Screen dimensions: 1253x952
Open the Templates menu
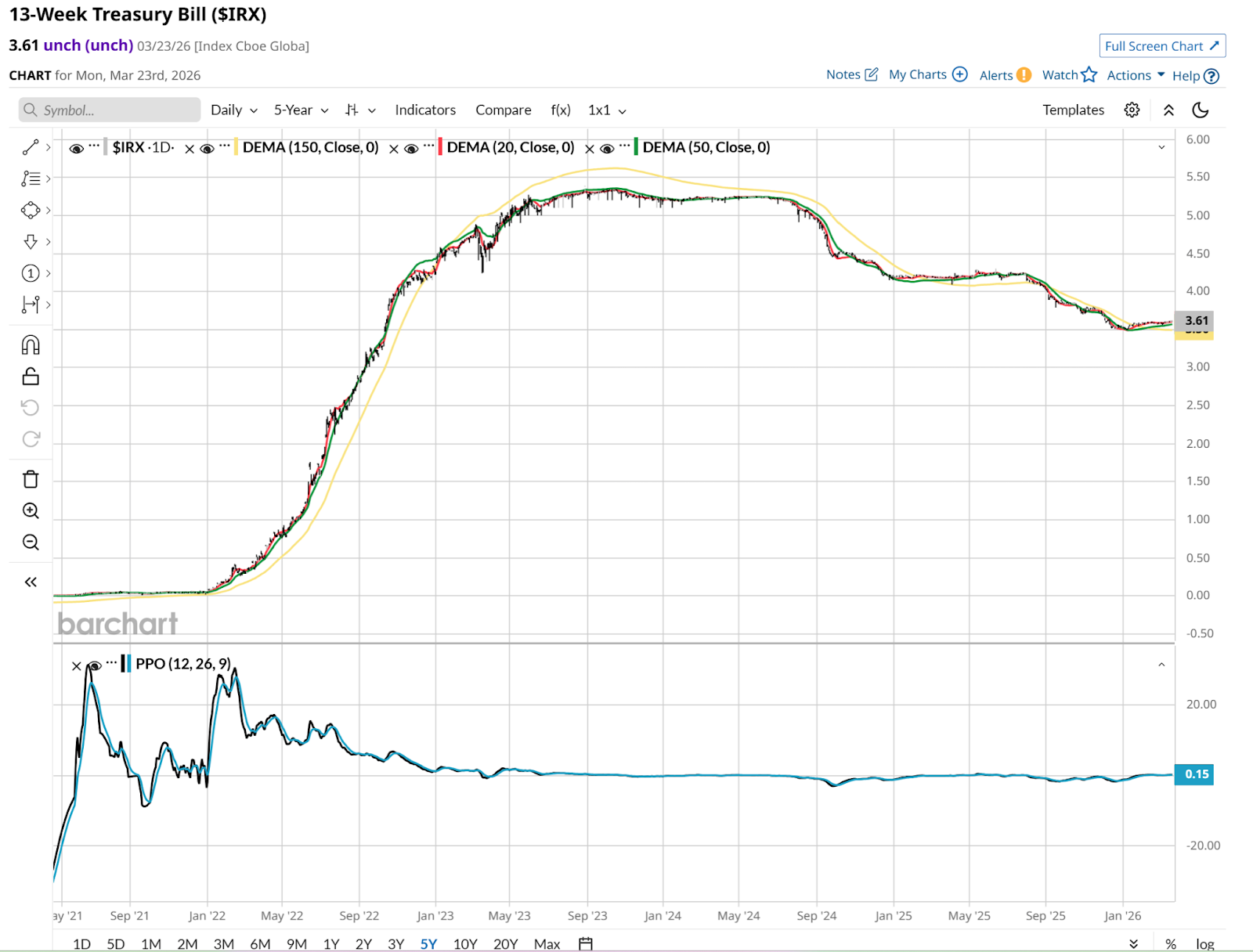1073,110
